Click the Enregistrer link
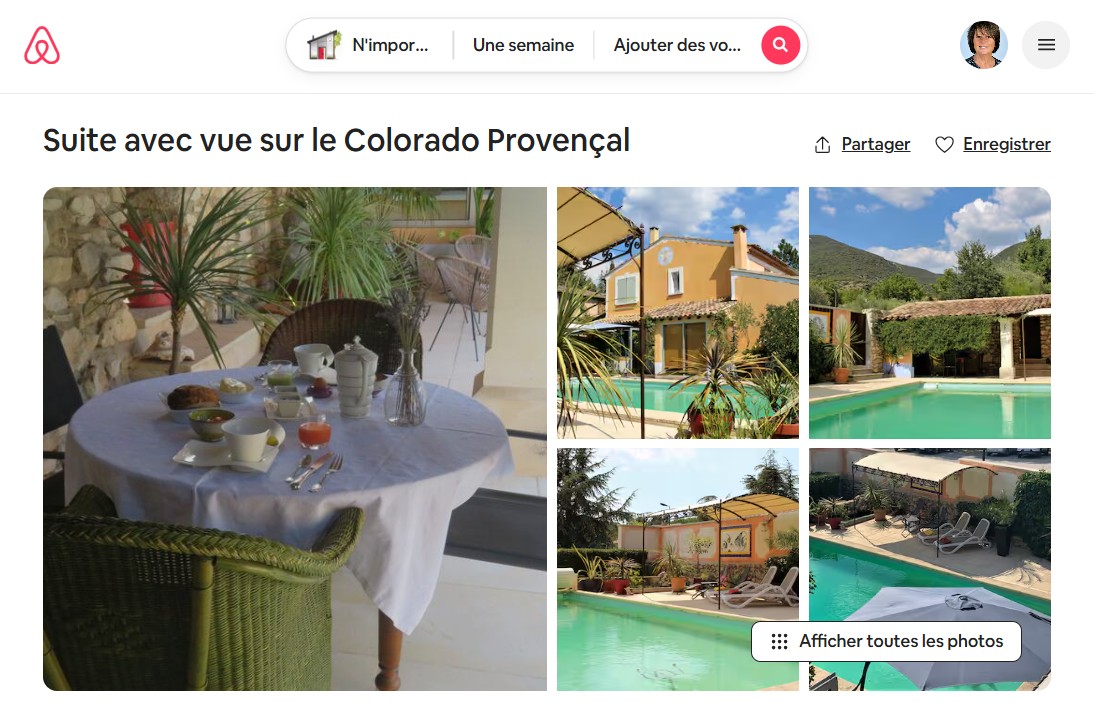Viewport: 1093px width, 703px height. coord(1007,144)
